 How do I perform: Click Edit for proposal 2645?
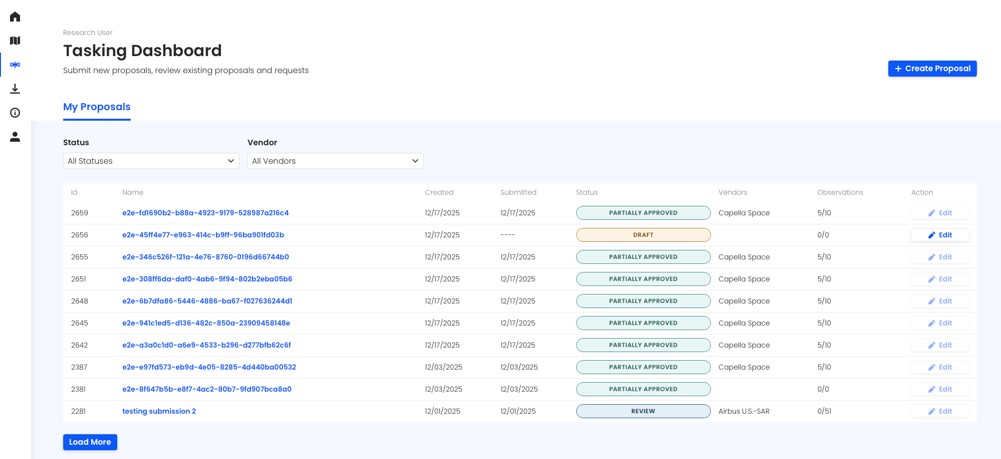click(x=940, y=323)
